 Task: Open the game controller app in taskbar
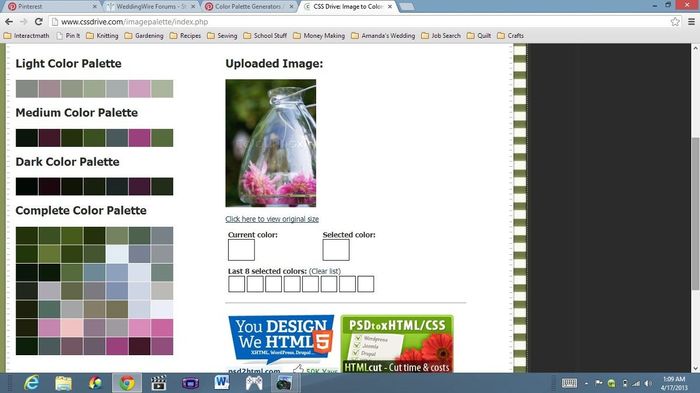click(254, 383)
